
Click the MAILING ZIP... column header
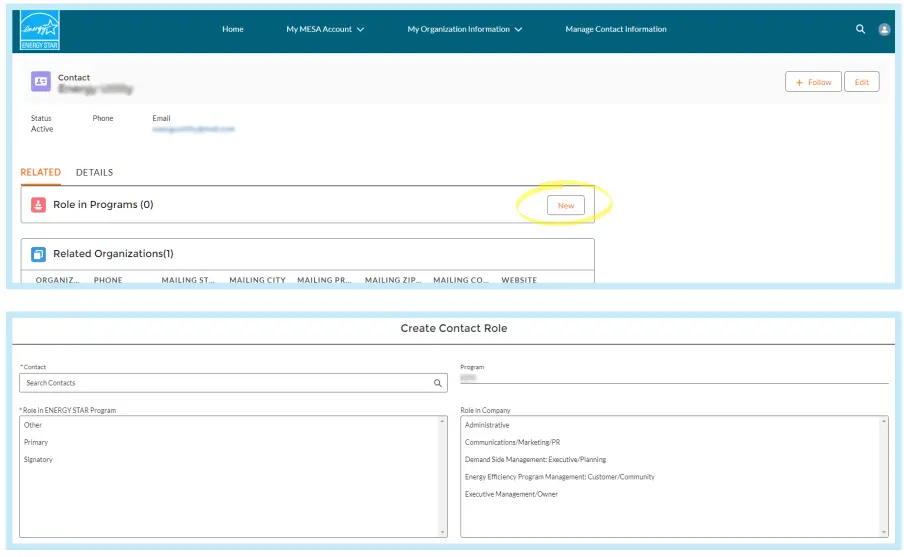(393, 280)
